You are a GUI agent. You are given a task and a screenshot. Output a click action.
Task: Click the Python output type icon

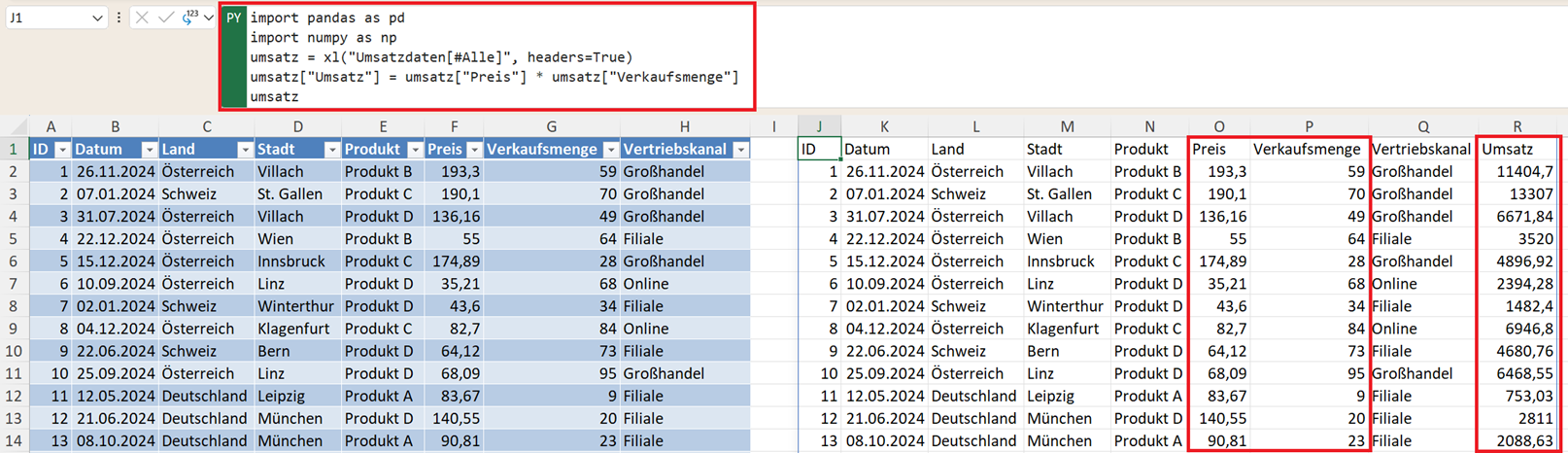point(189,17)
